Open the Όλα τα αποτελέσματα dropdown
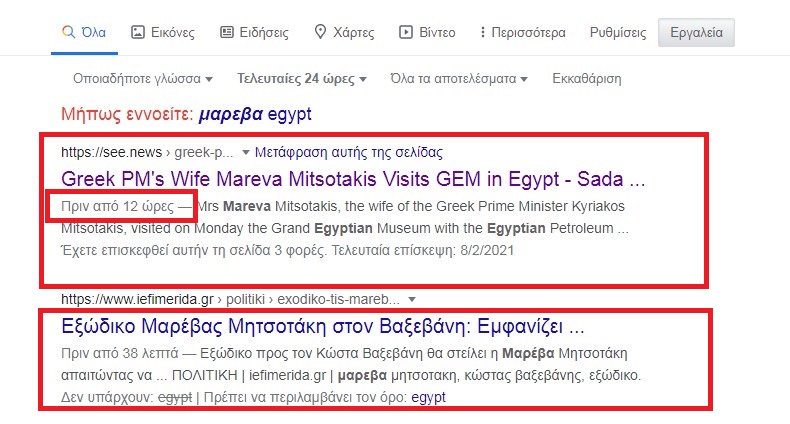This screenshot has height=424, width=790. pos(459,79)
